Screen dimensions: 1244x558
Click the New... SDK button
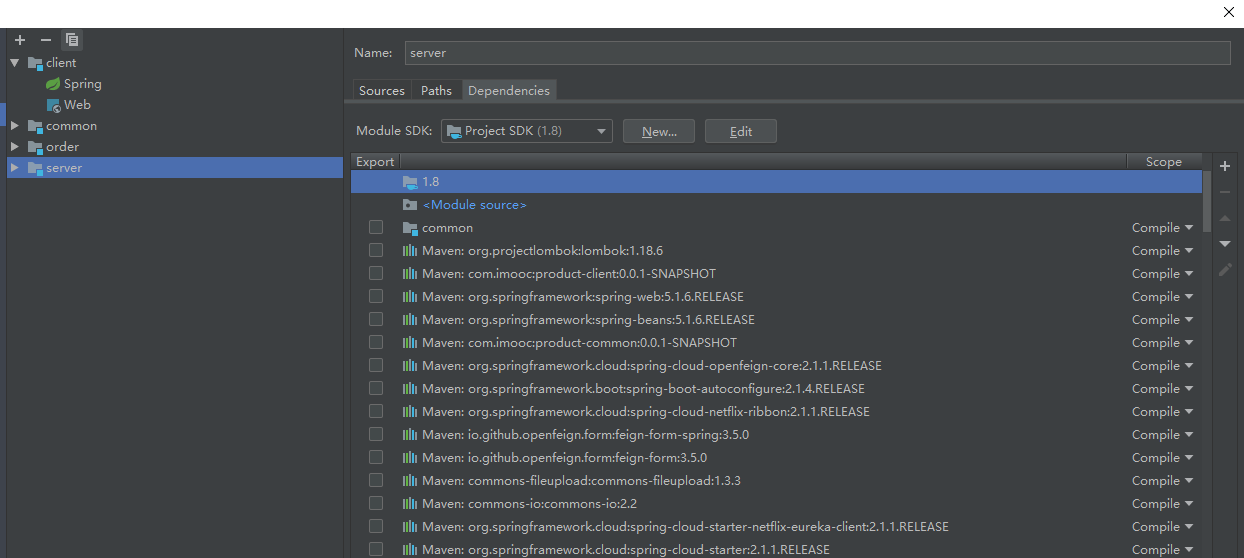point(659,131)
